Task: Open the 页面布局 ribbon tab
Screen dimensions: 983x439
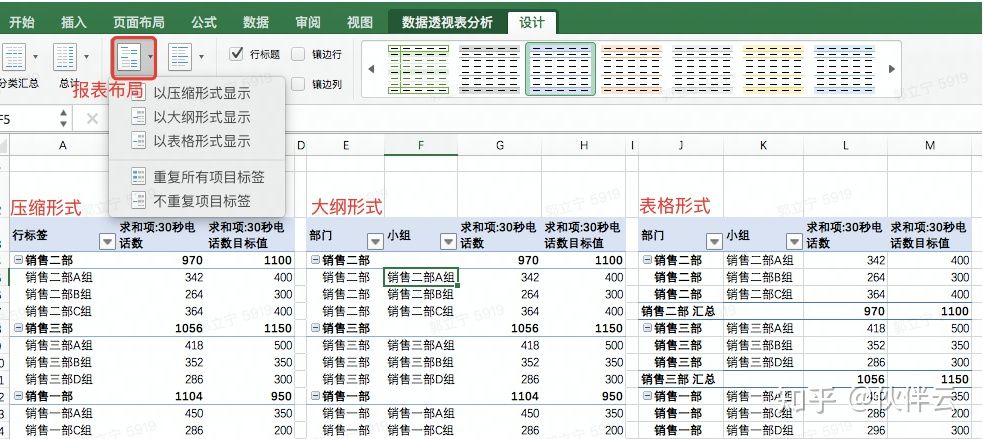Action: (x=139, y=22)
